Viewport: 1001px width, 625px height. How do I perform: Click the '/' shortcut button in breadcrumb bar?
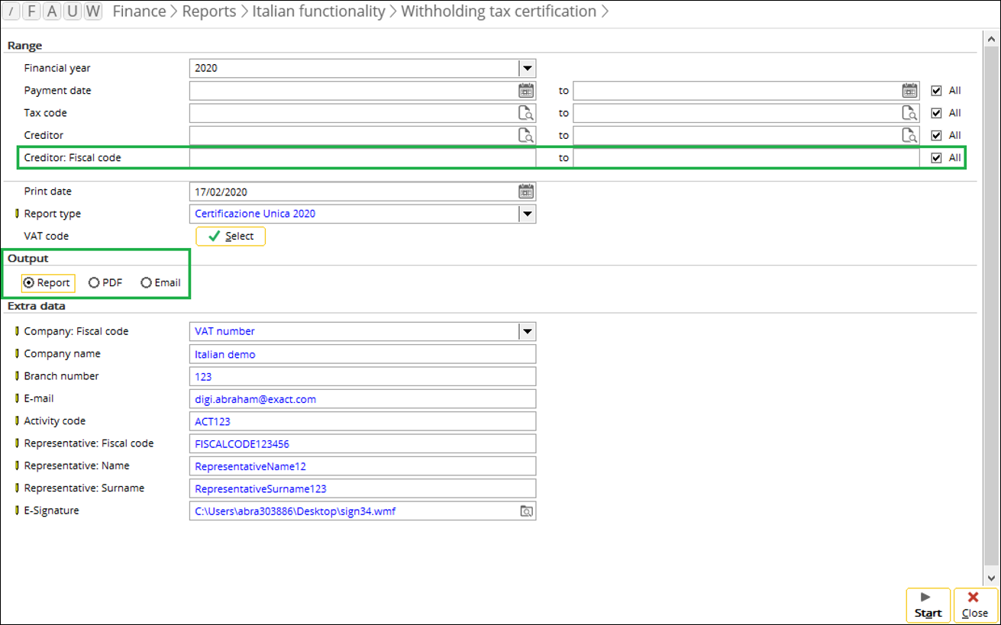point(11,11)
